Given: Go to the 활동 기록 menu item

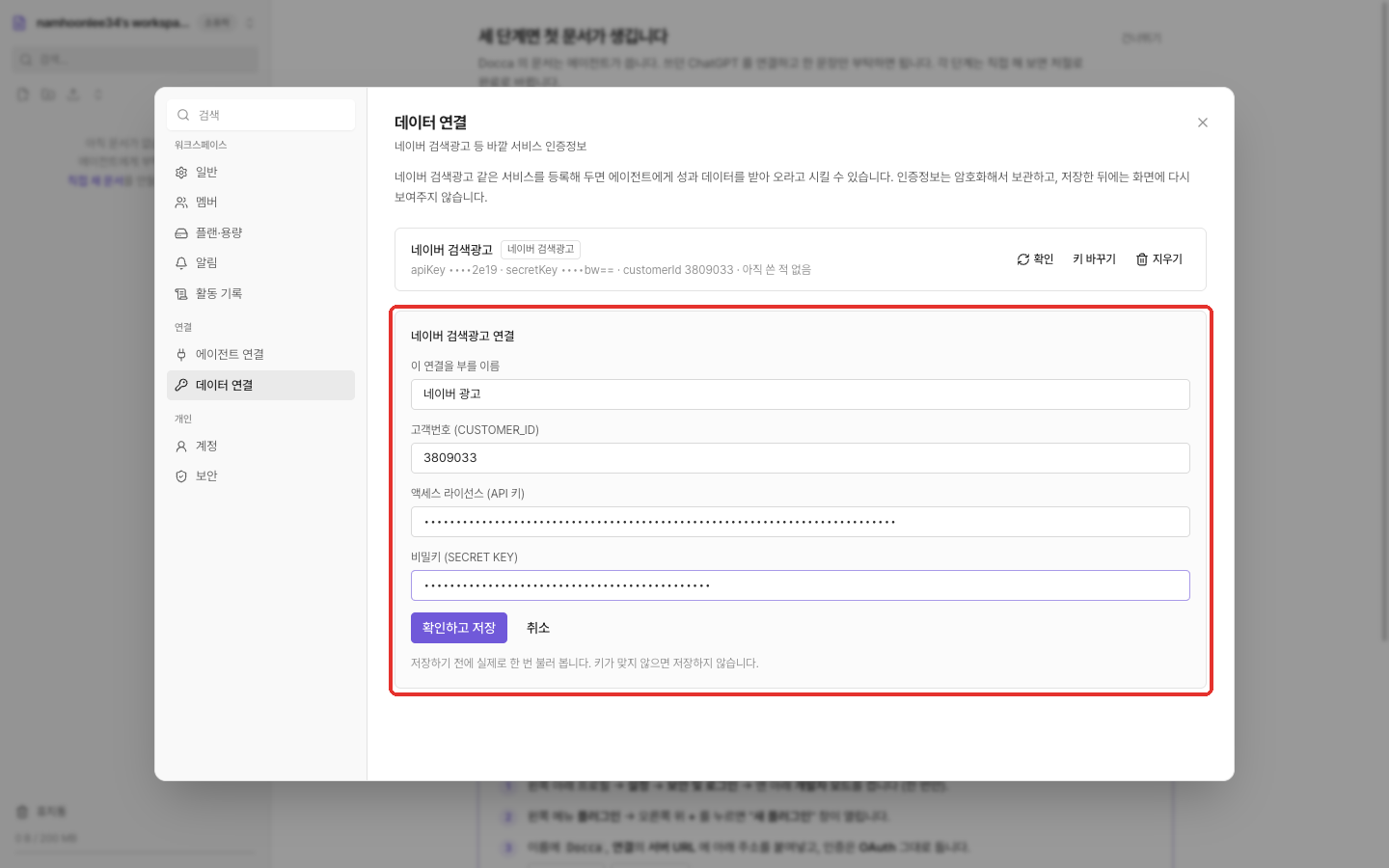Looking at the screenshot, I should pos(260,294).
